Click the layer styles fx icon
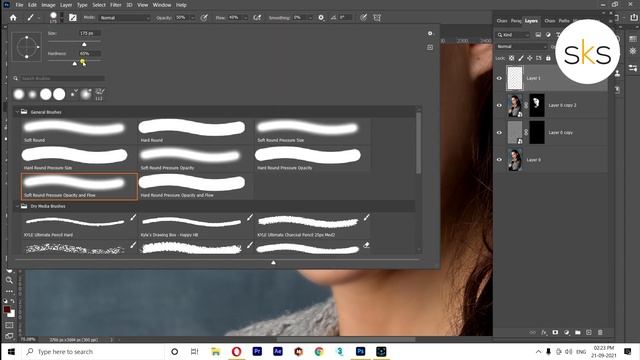 tap(544, 332)
